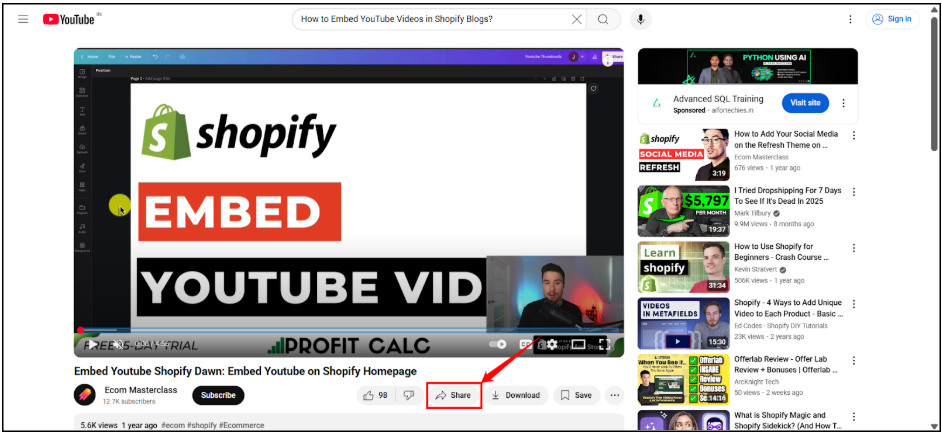Open 'Offerlab Review - Offer Lab' title
The image size is (942, 433).
(x=788, y=365)
